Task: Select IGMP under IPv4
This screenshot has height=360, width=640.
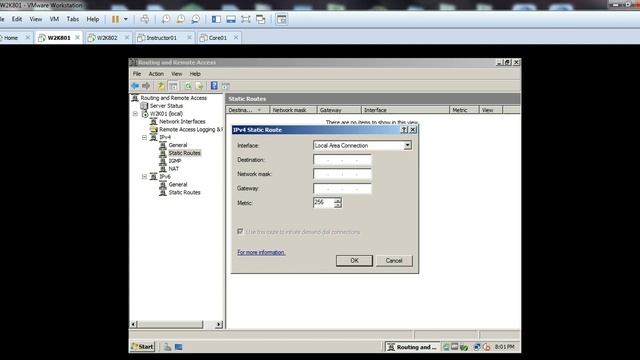Action: tap(175, 161)
